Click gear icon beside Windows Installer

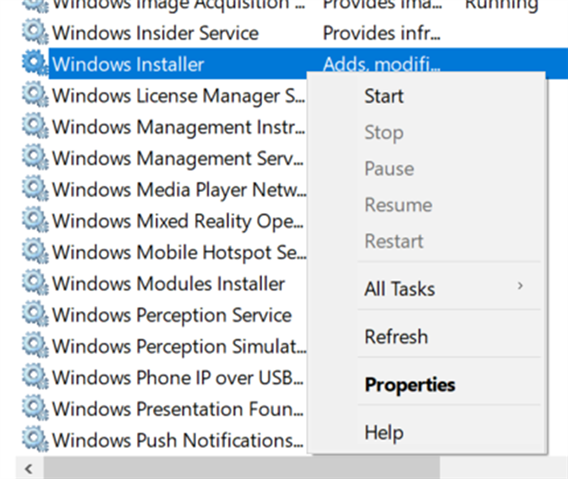[x=35, y=64]
